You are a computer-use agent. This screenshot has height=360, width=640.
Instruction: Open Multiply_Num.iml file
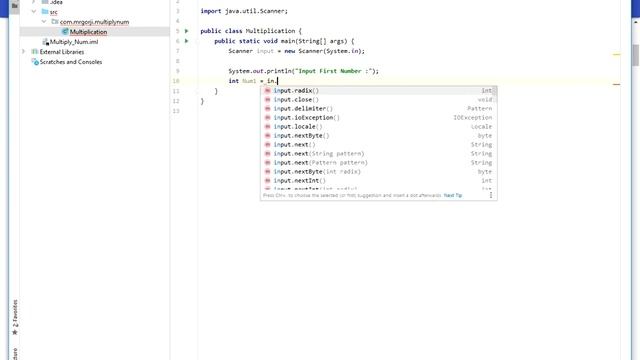[x=73, y=42]
